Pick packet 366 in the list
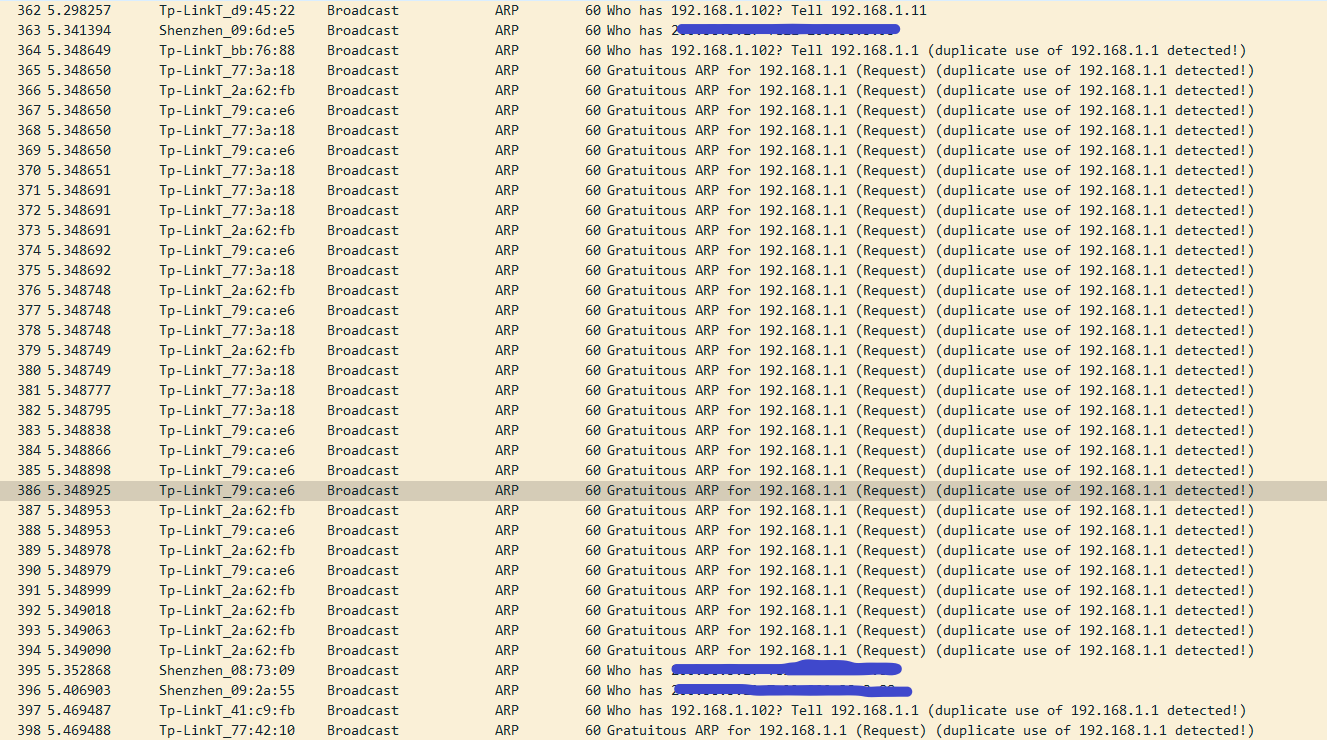 [663, 90]
